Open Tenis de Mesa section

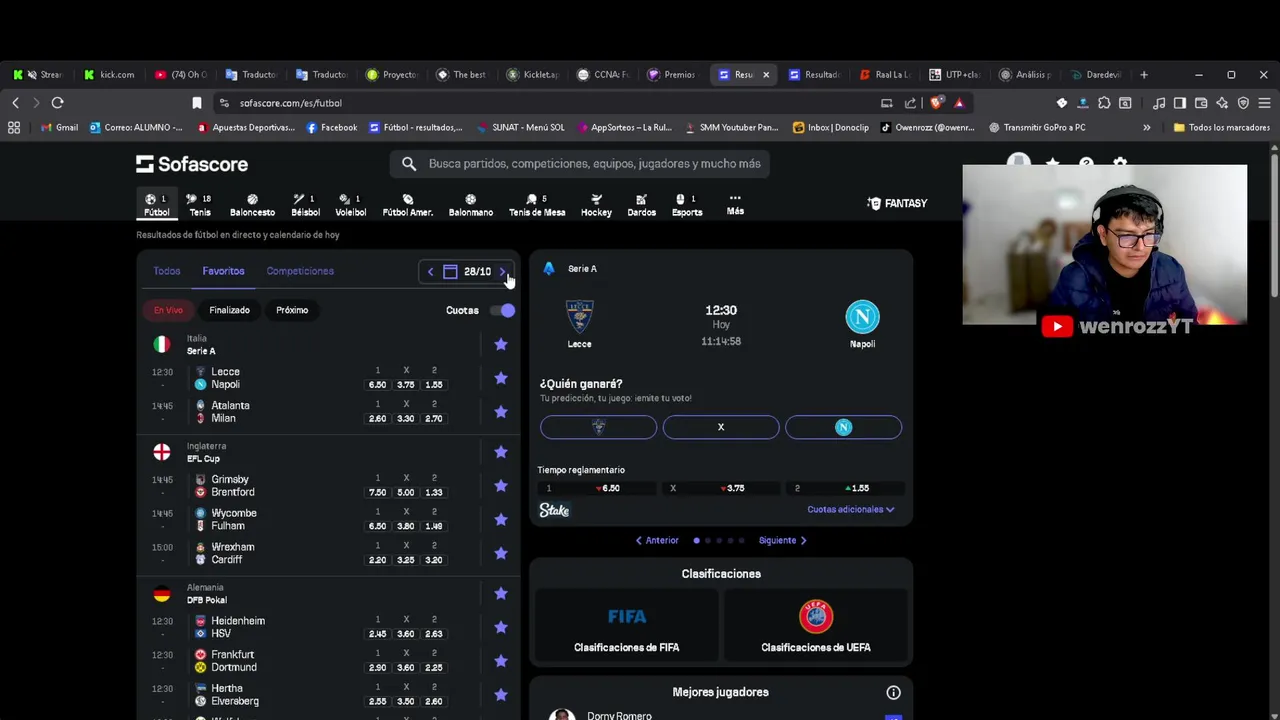[x=537, y=204]
